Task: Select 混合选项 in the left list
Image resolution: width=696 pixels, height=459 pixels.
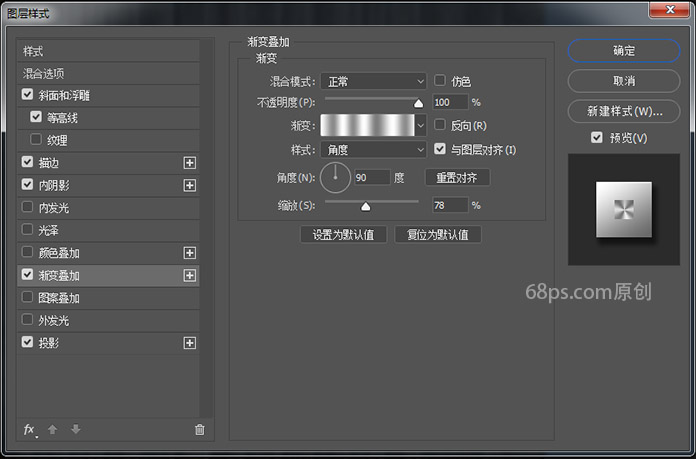Action: 108,74
